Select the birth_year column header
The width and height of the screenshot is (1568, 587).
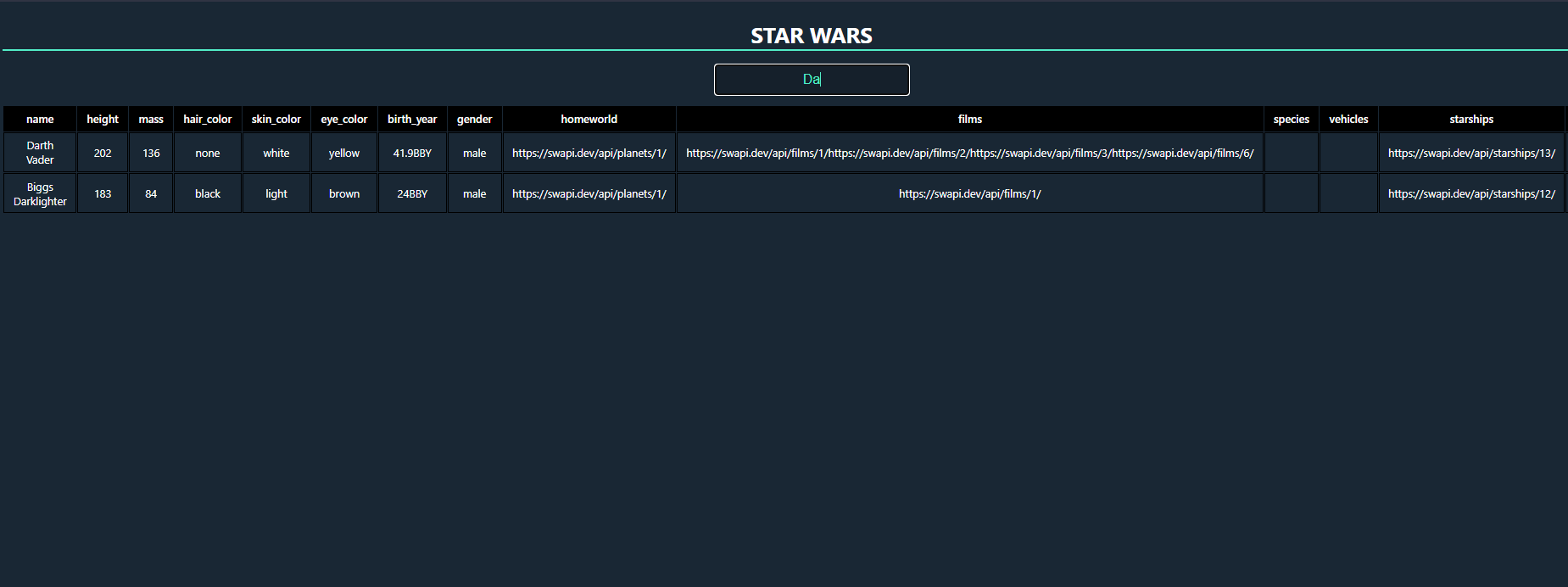[412, 119]
